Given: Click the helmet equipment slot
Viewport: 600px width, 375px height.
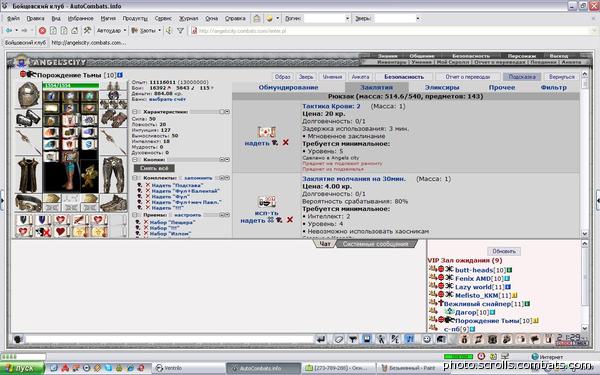Looking at the screenshot, I should pyautogui.click(x=28, y=95).
